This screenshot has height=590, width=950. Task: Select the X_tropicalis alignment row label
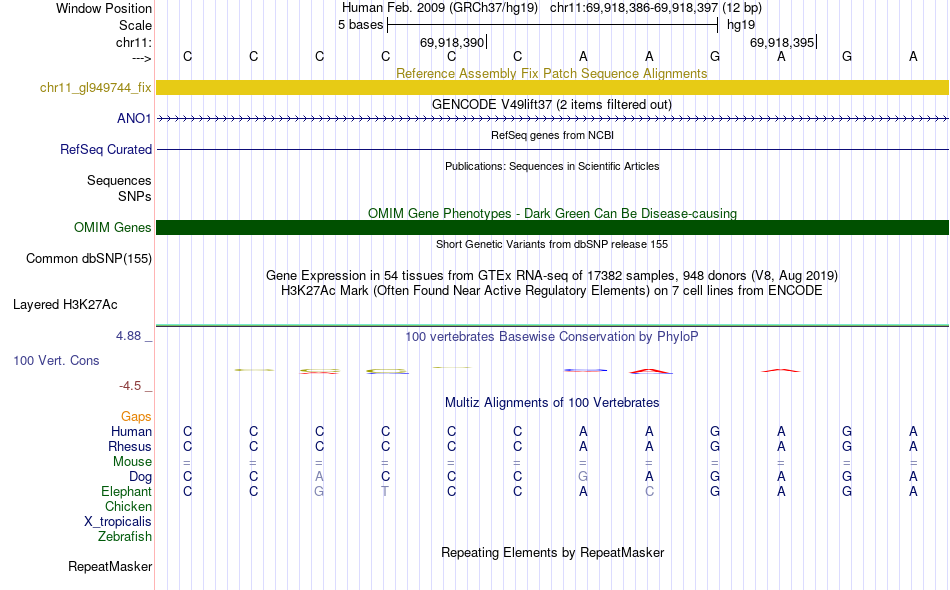tap(118, 522)
